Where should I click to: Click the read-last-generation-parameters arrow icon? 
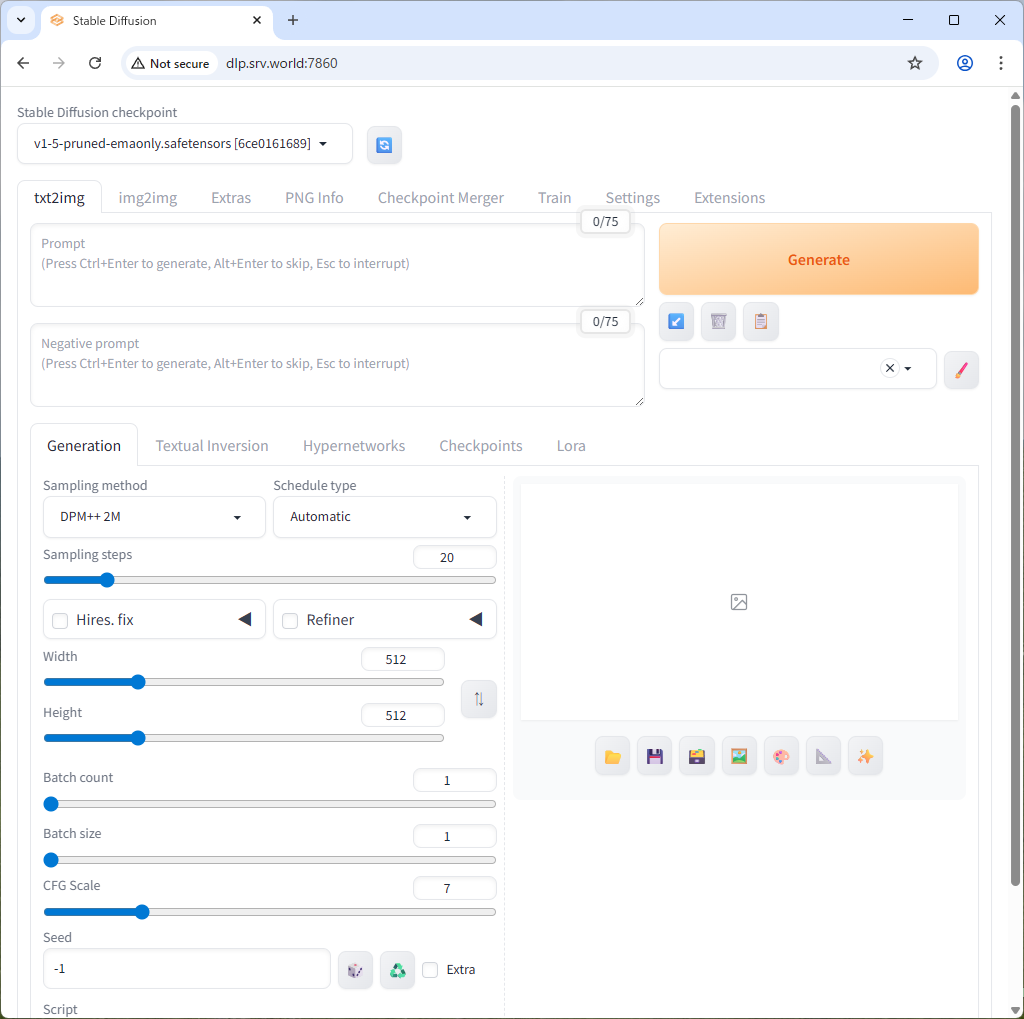pos(676,321)
